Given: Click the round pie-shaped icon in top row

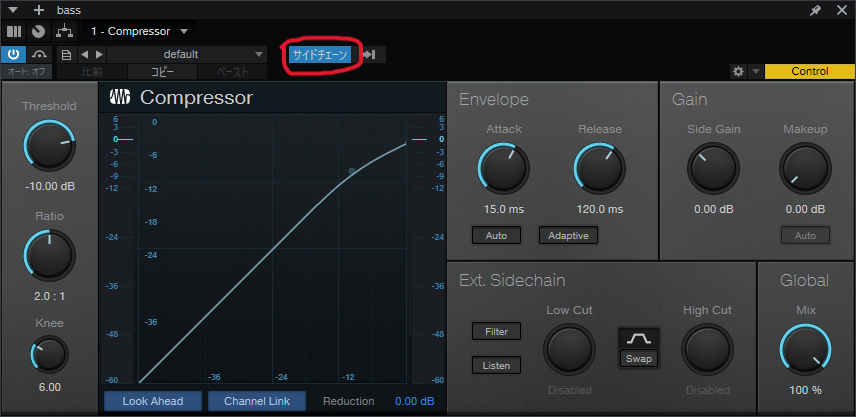Looking at the screenshot, I should pos(38,31).
